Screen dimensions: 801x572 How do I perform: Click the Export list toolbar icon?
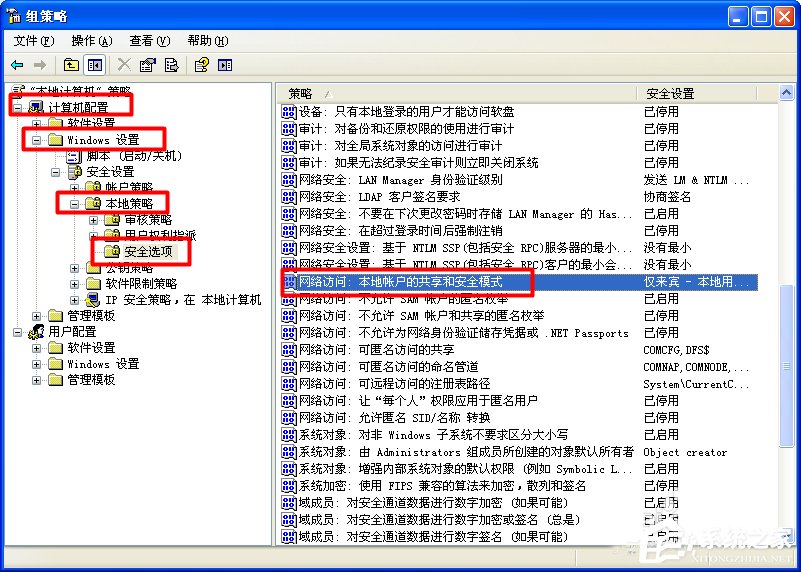click(x=172, y=65)
